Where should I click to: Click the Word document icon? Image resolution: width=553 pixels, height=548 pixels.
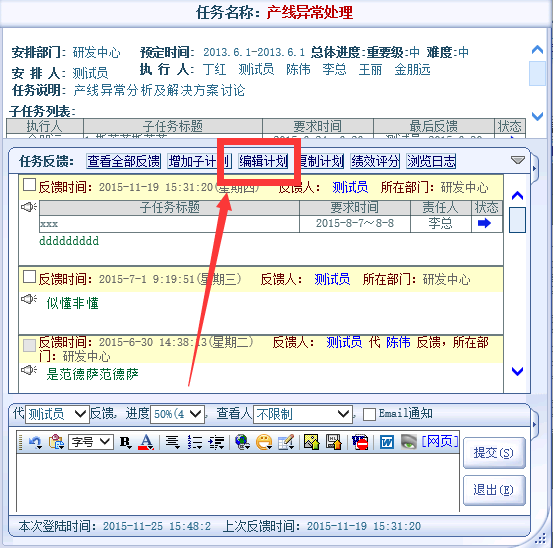[387, 442]
